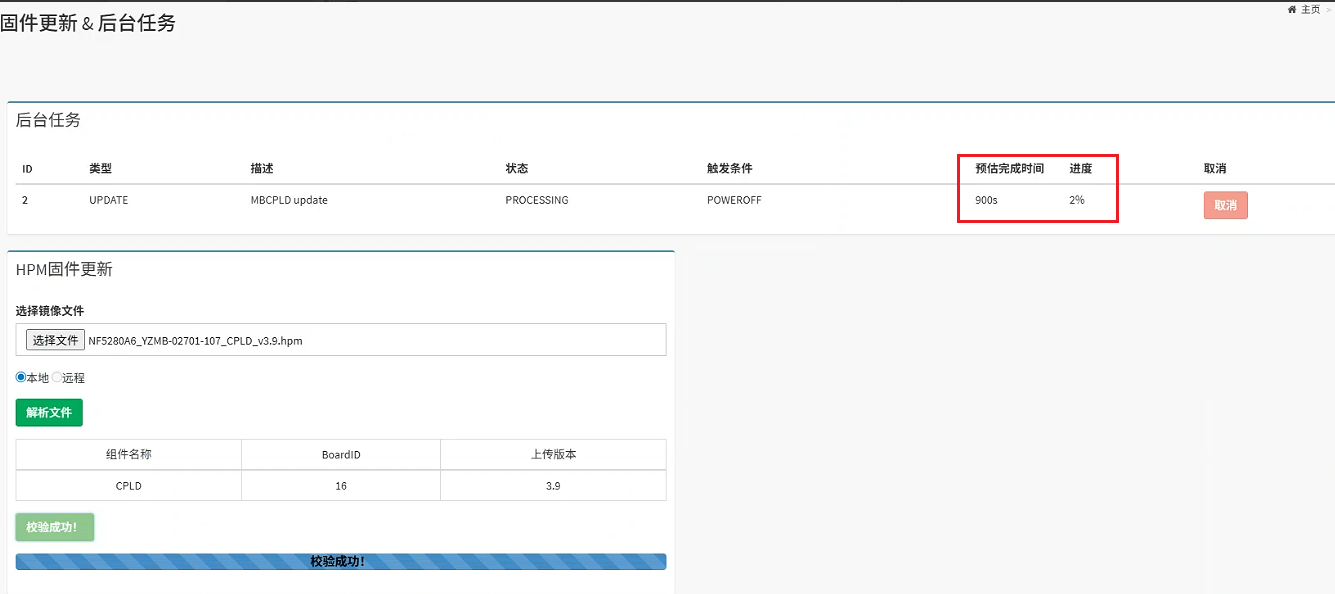Click the HPM固件更新 panel title
The width and height of the screenshot is (1335, 594).
point(64,269)
